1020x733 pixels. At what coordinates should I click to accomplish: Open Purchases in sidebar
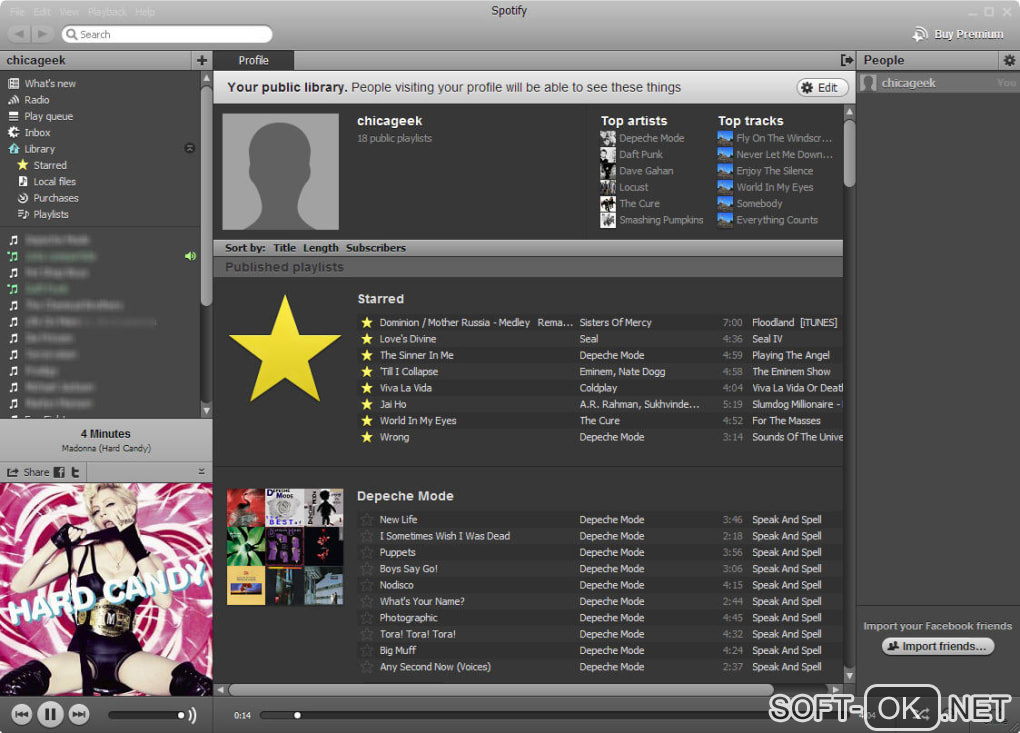point(56,198)
